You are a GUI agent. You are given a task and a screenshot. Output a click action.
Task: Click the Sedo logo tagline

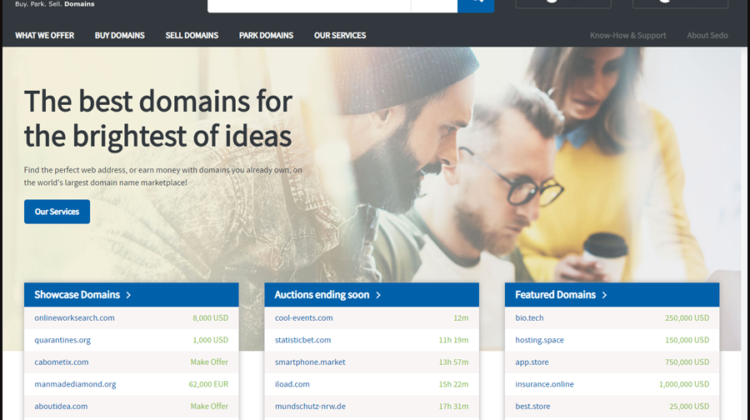tap(55, 5)
